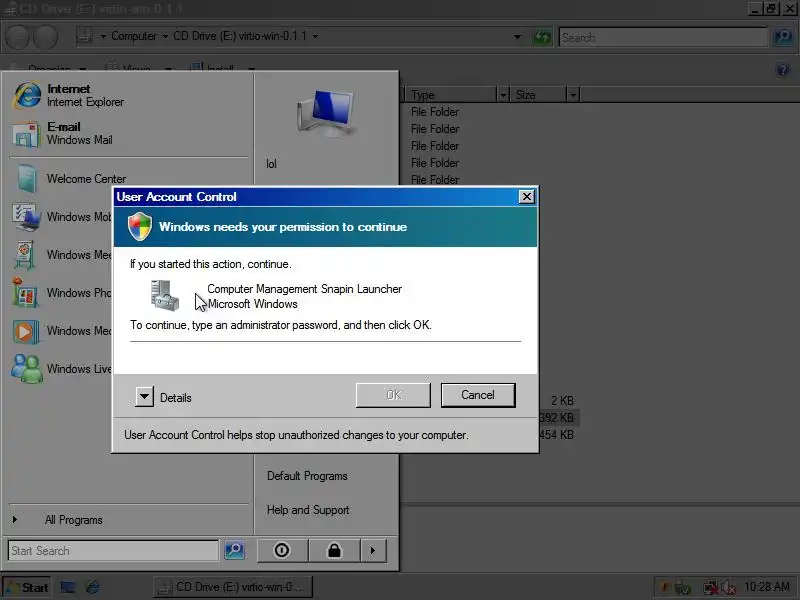Click the Start button
This screenshot has width=800, height=600.
(27, 587)
